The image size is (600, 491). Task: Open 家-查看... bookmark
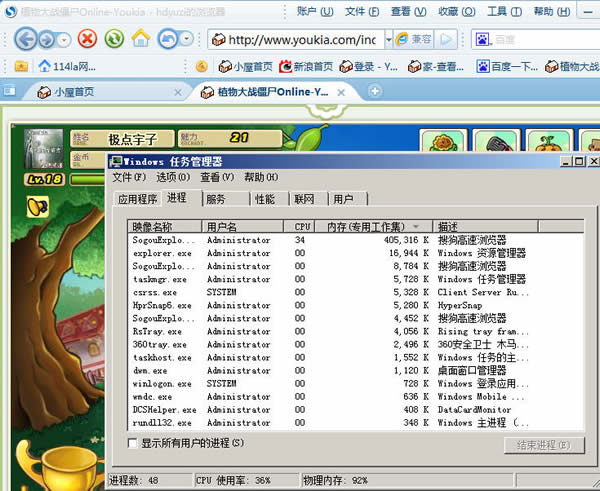pos(435,67)
